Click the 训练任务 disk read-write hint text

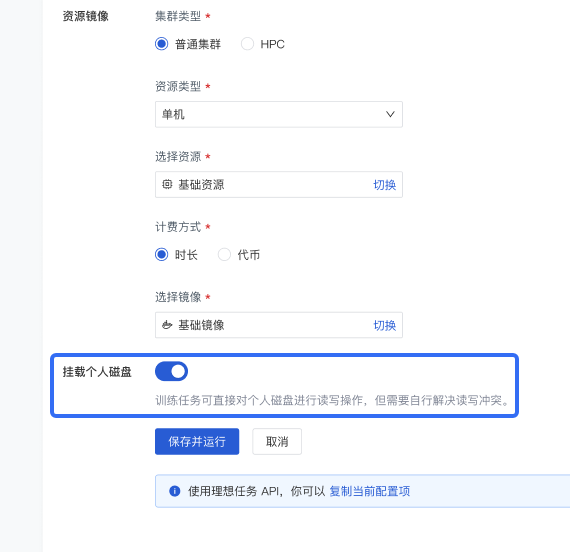coord(333,400)
